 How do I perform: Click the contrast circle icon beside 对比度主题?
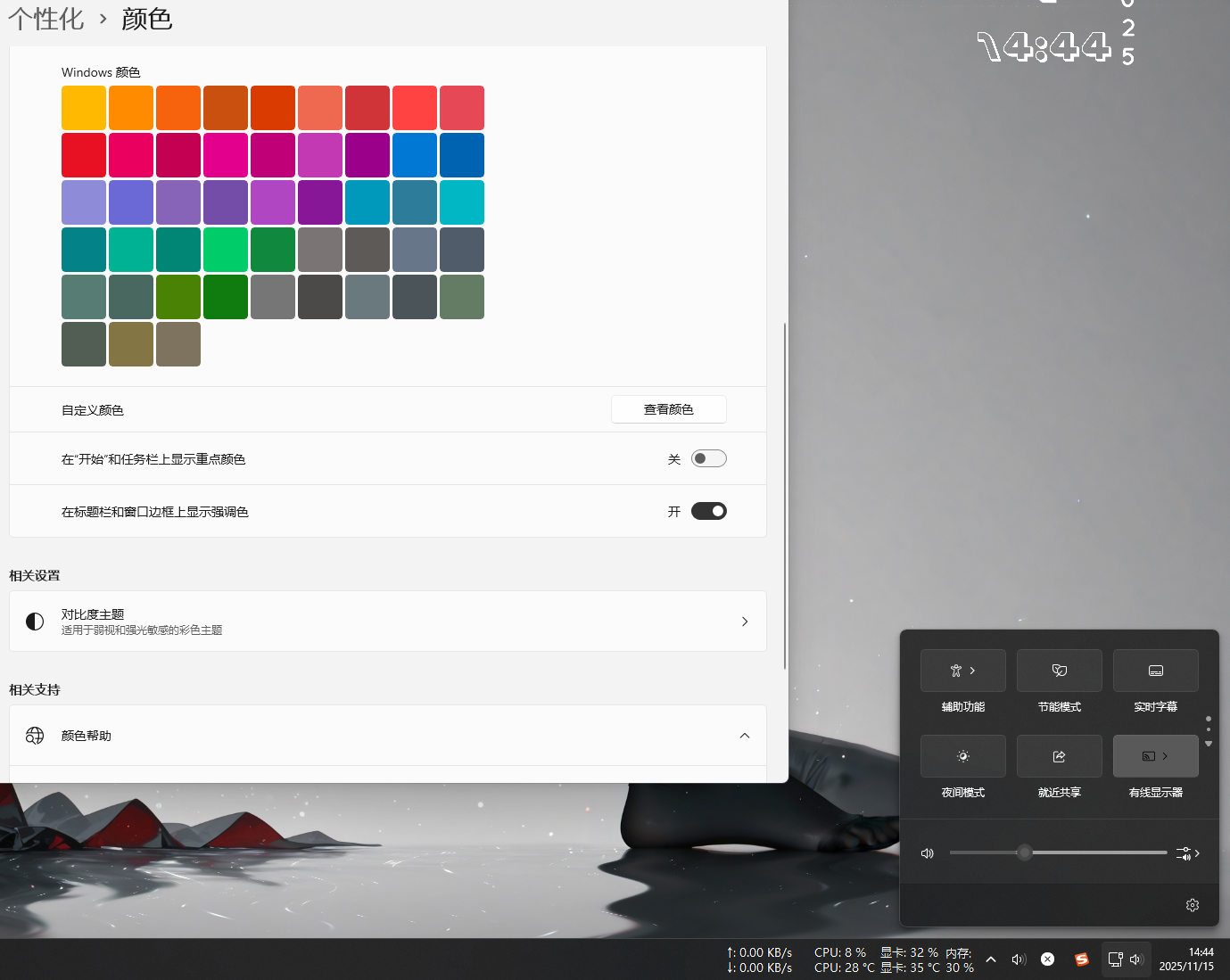tap(35, 622)
